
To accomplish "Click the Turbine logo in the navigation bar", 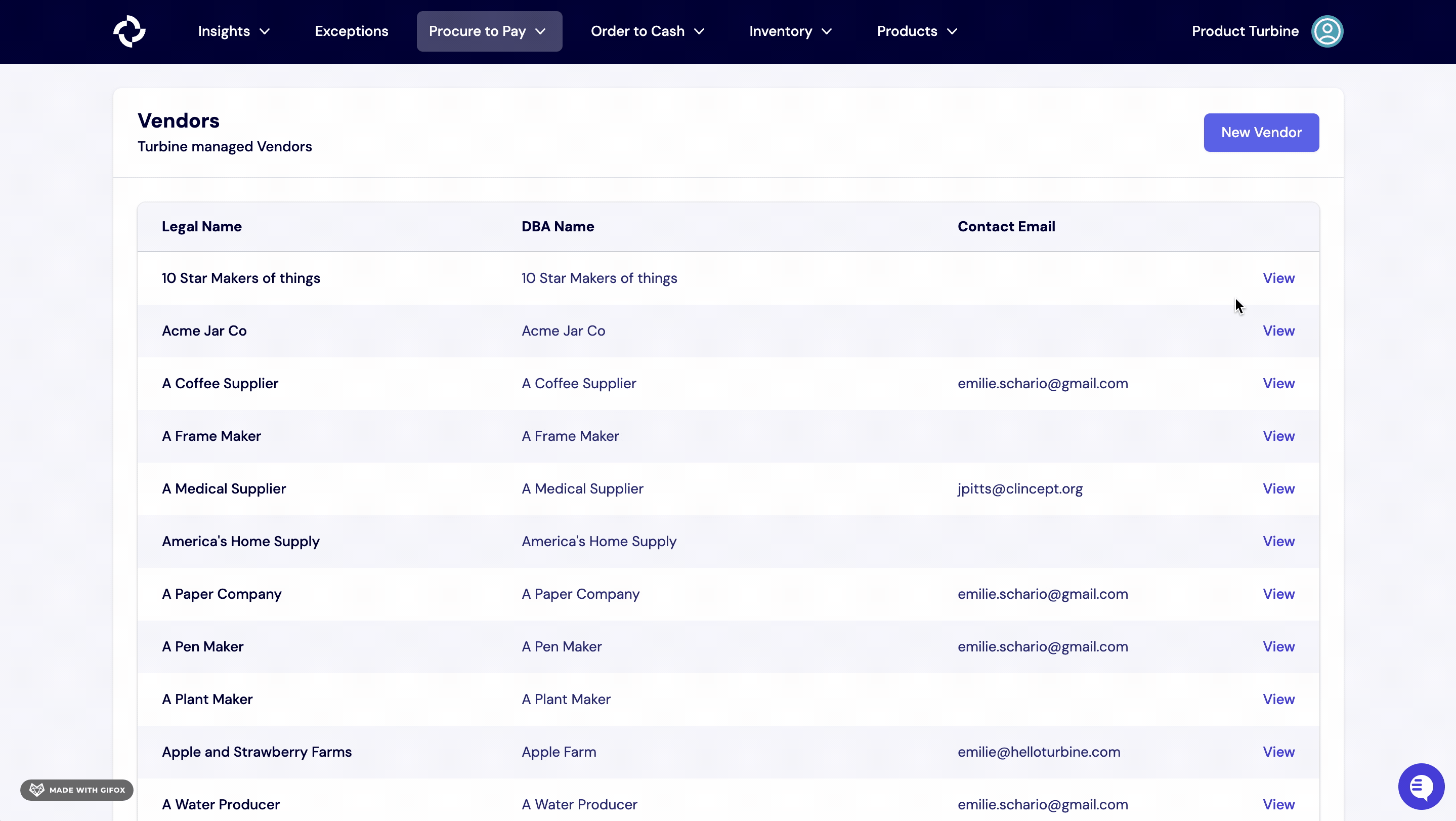I will [130, 31].
